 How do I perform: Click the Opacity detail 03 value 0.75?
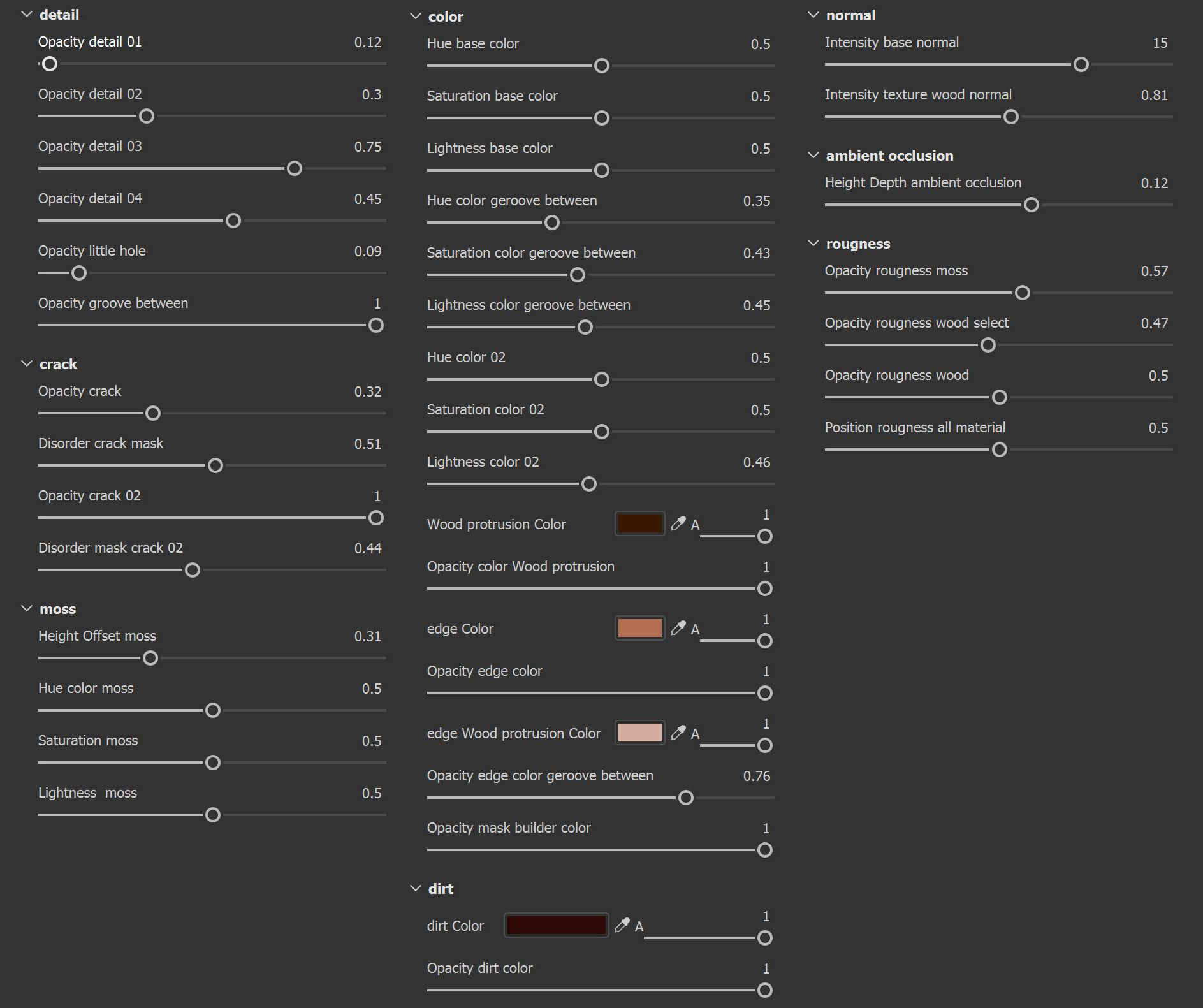click(368, 147)
